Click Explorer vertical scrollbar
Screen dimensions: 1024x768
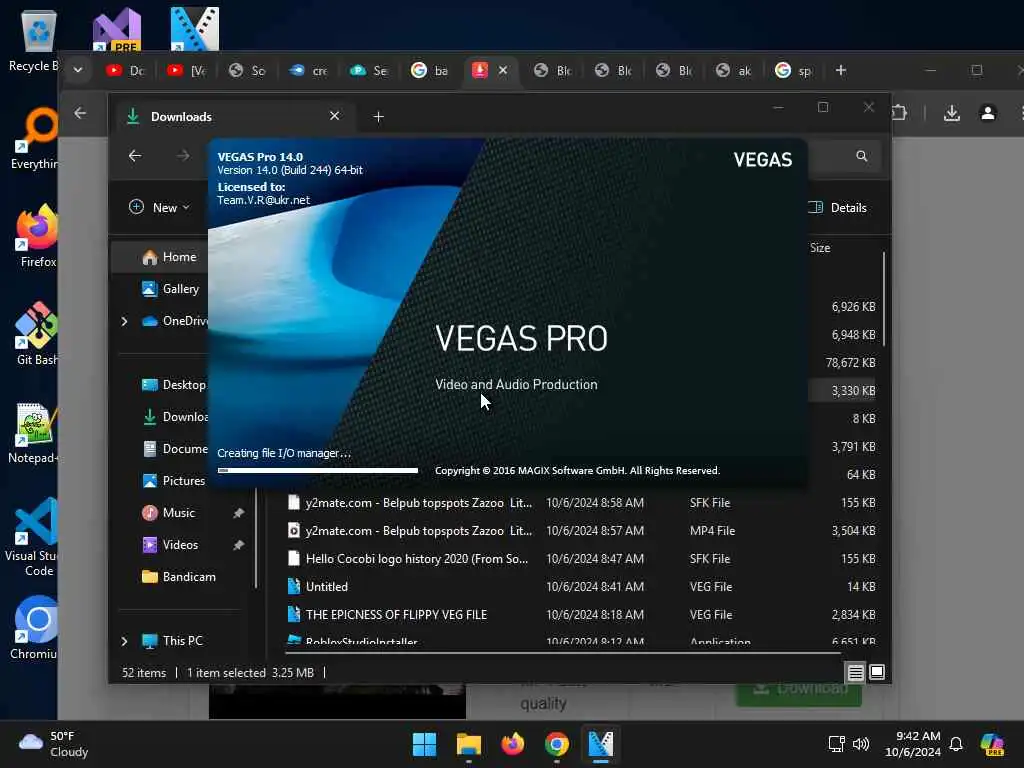pyautogui.click(x=884, y=299)
